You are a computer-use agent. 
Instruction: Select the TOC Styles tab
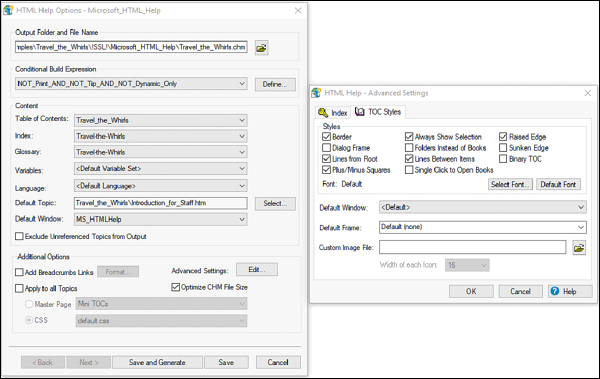(378, 112)
